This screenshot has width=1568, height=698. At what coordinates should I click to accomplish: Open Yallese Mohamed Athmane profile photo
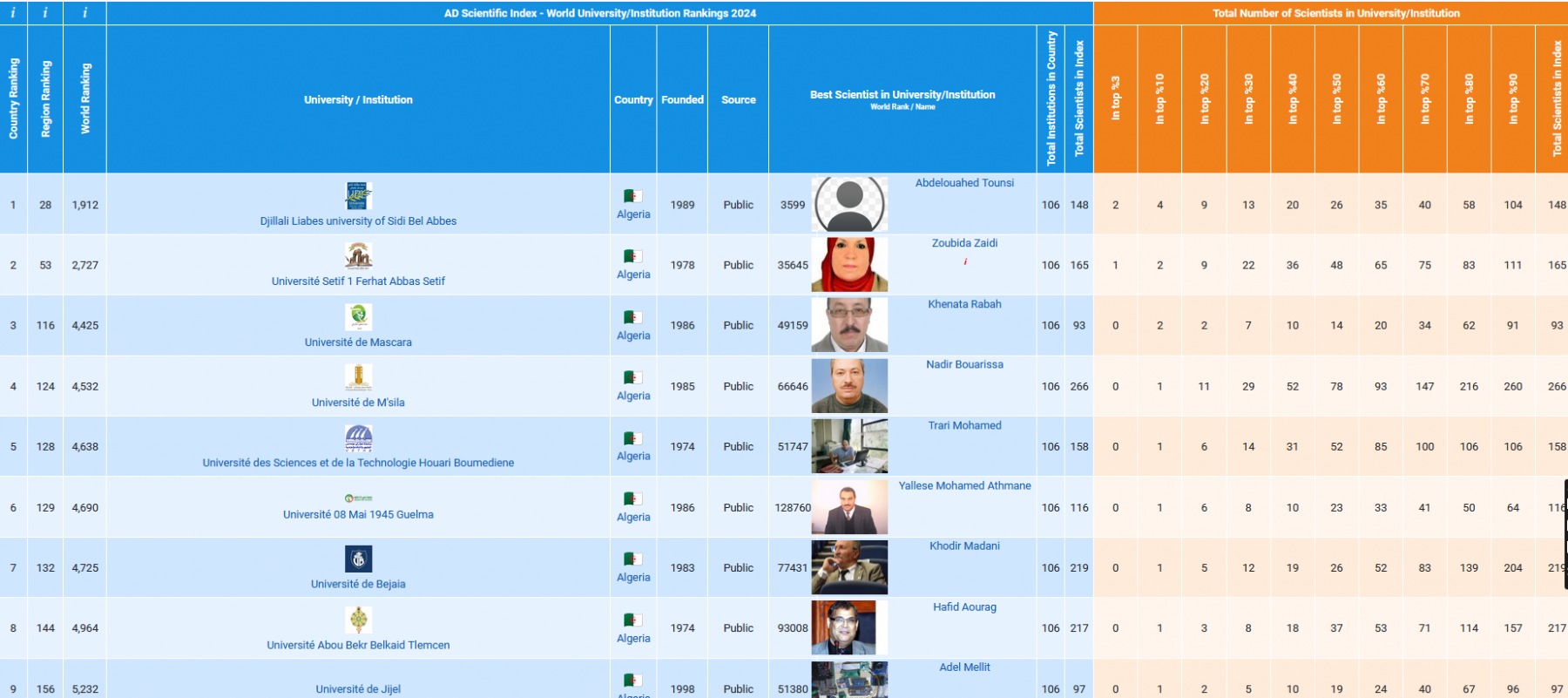tap(849, 507)
